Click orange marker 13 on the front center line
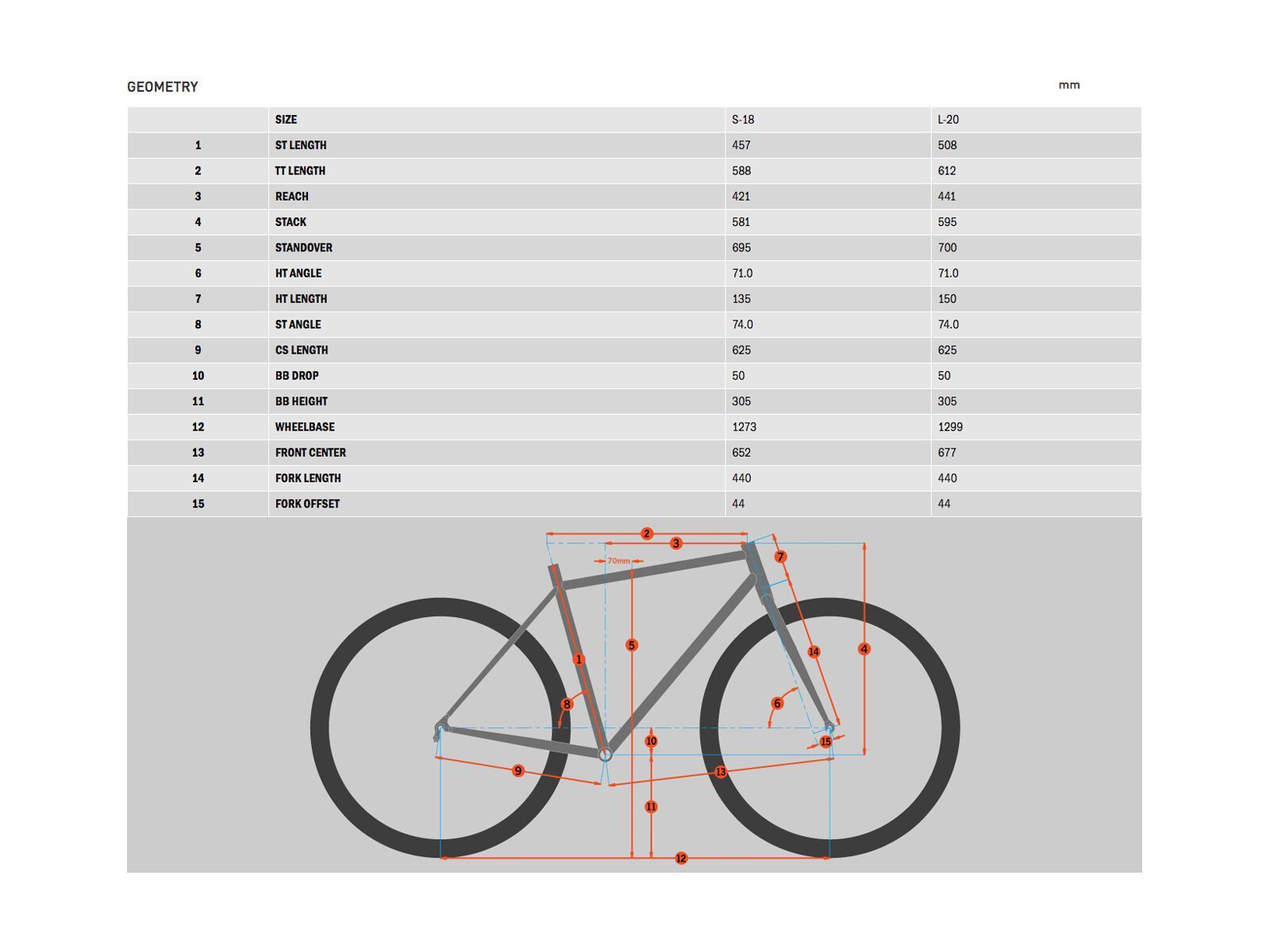Screen dimensions: 1270x952 pos(721,772)
